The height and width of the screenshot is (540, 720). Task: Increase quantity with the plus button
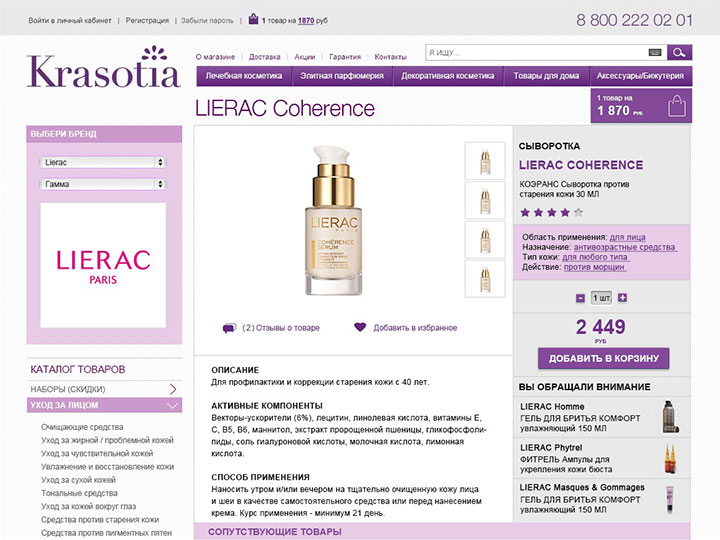click(622, 298)
